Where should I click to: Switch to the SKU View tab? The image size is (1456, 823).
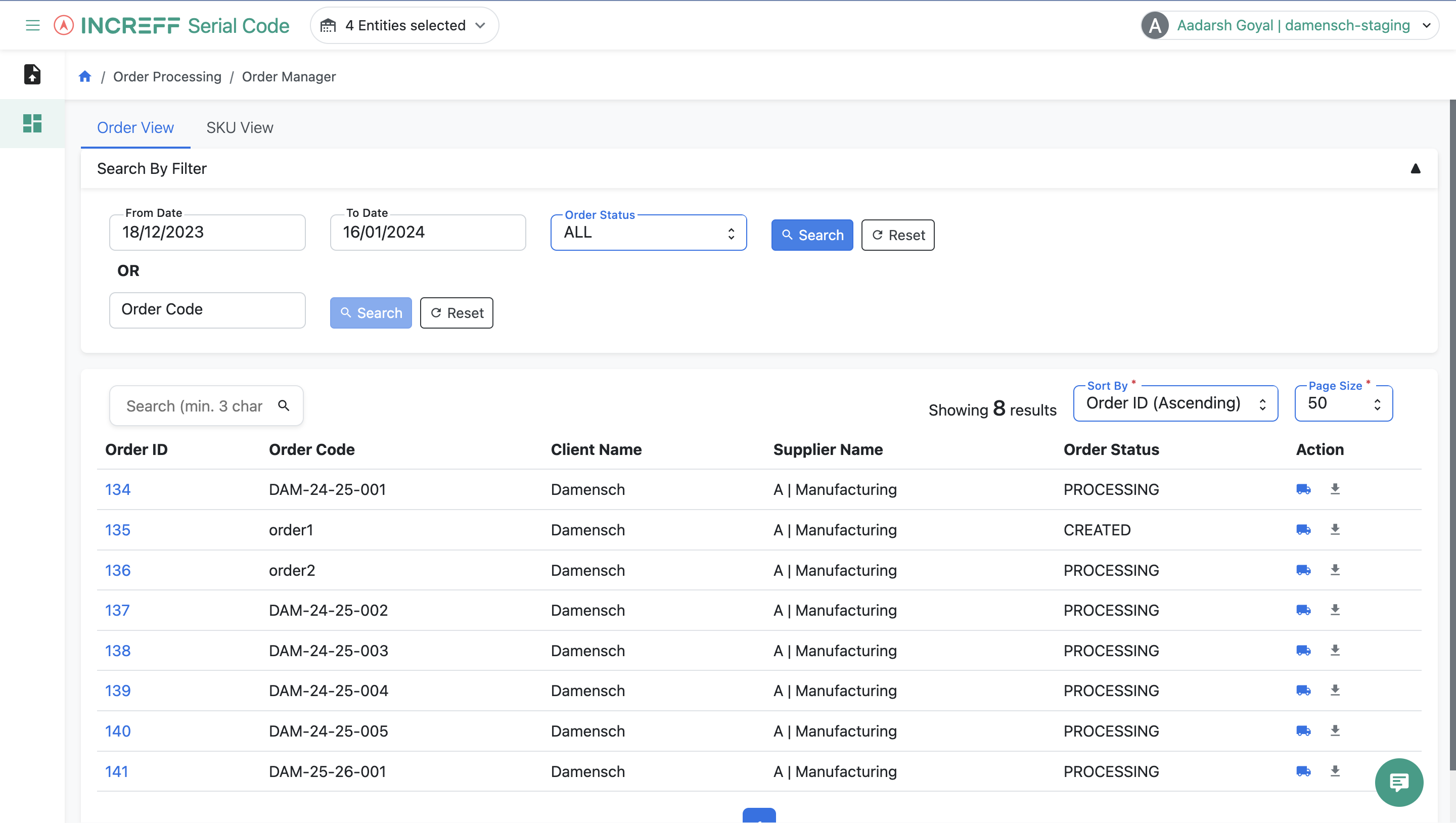240,128
